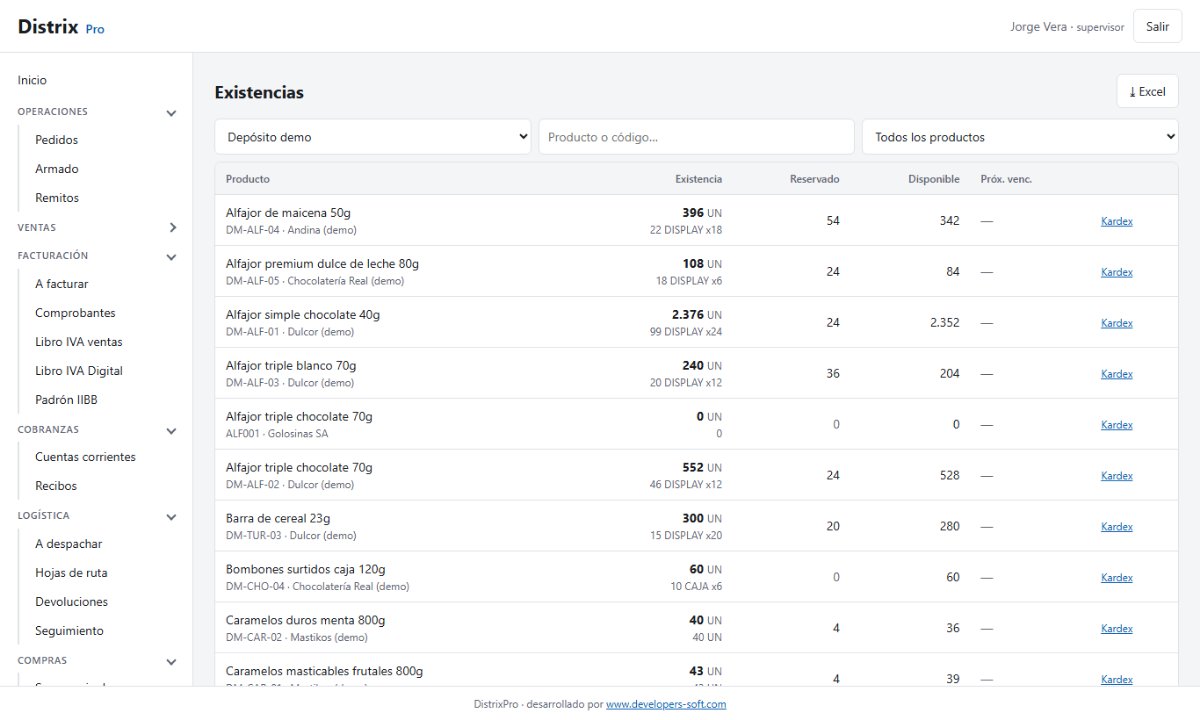Open the Todos los productos filter dropdown

[1020, 137]
